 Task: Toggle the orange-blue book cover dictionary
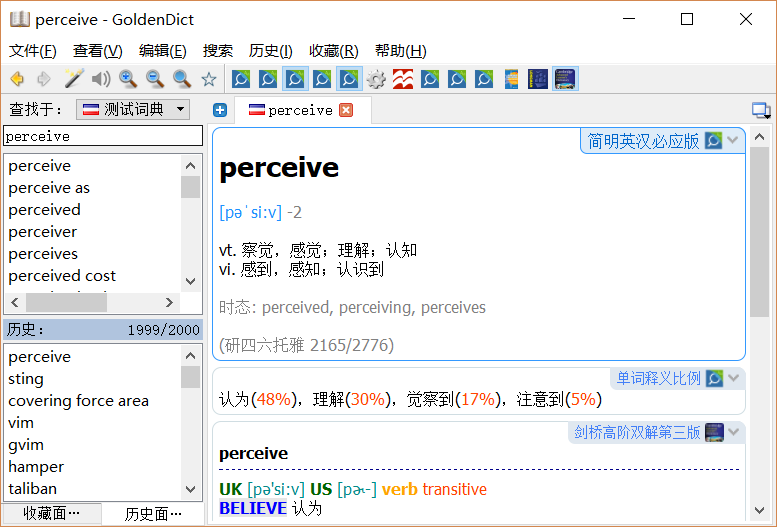[x=511, y=79]
